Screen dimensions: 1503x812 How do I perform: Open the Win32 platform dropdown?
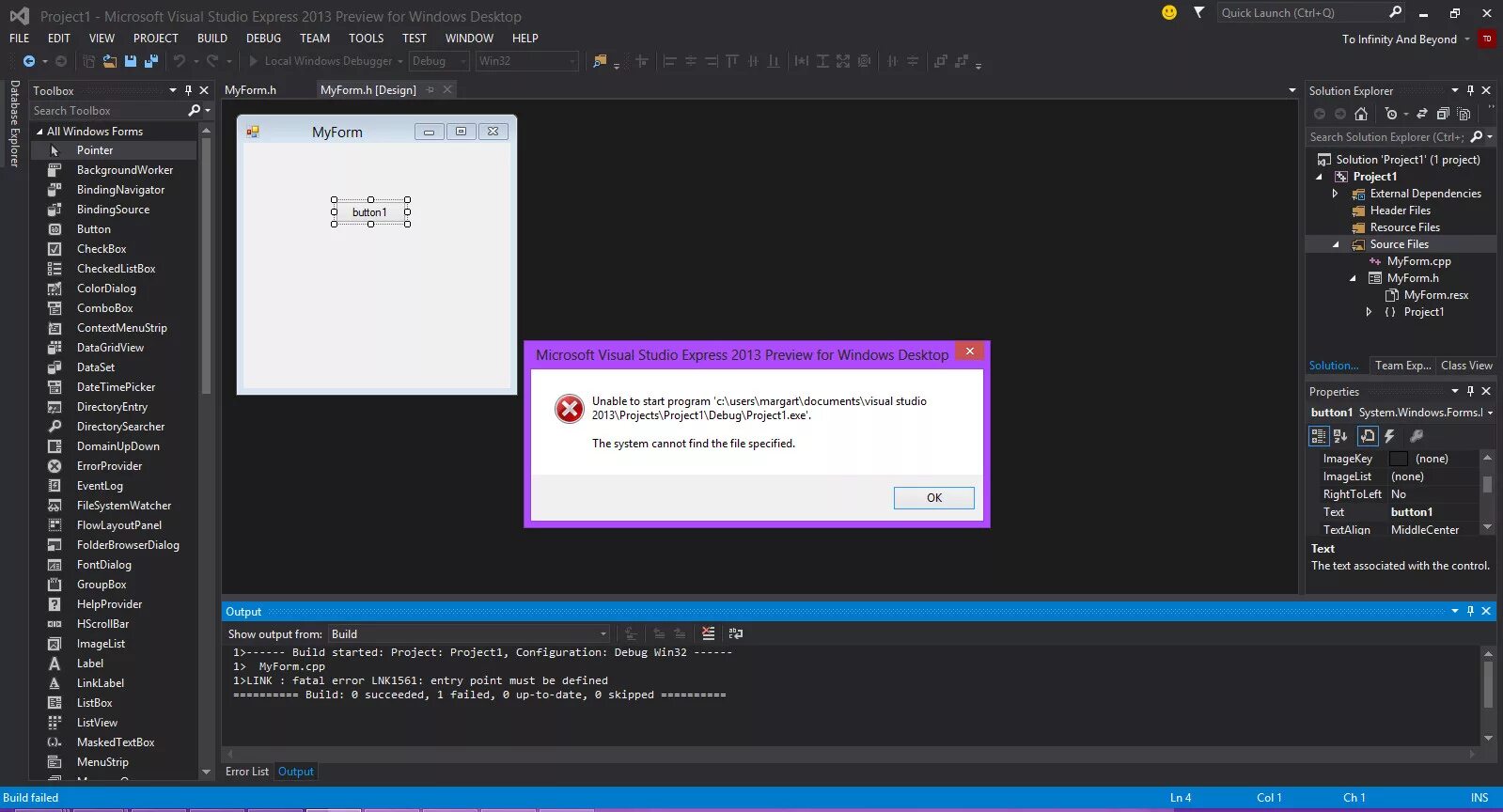pyautogui.click(x=526, y=61)
